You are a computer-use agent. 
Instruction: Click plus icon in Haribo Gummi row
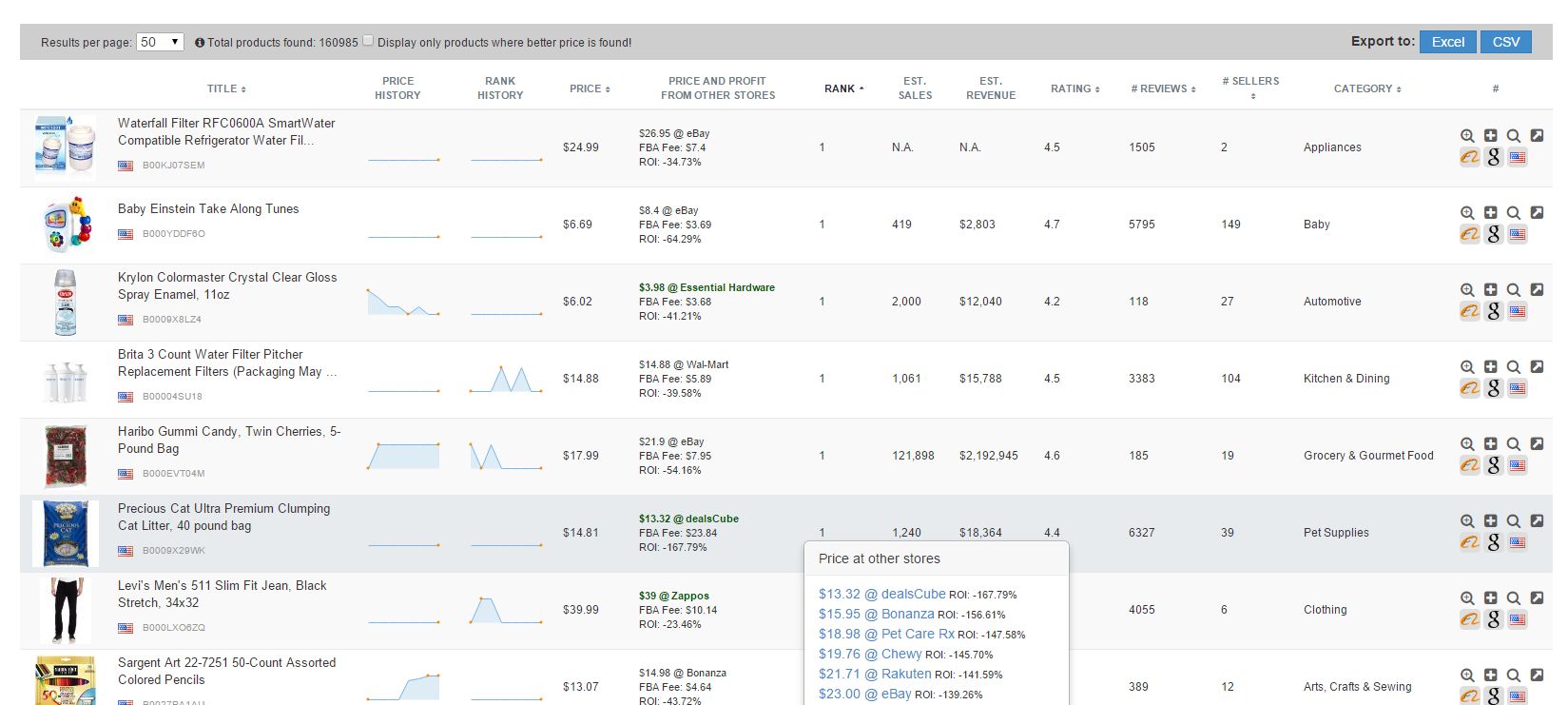click(x=1490, y=444)
